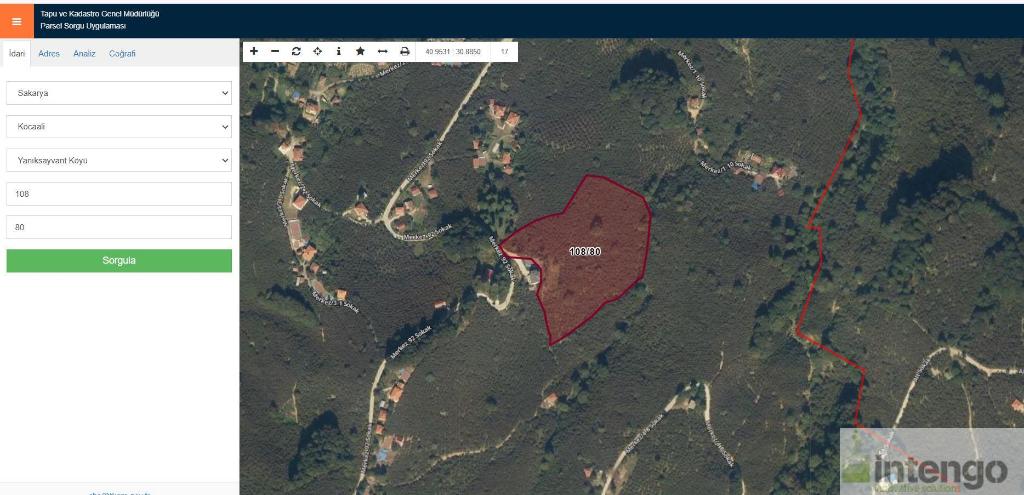Screen dimensions: 1024x495
Task: Open the Analiz tab
Action: 84,54
